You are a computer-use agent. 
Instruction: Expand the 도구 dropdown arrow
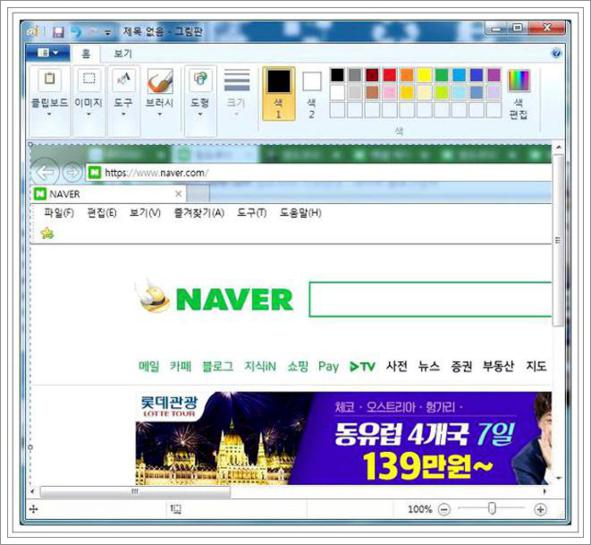123,114
